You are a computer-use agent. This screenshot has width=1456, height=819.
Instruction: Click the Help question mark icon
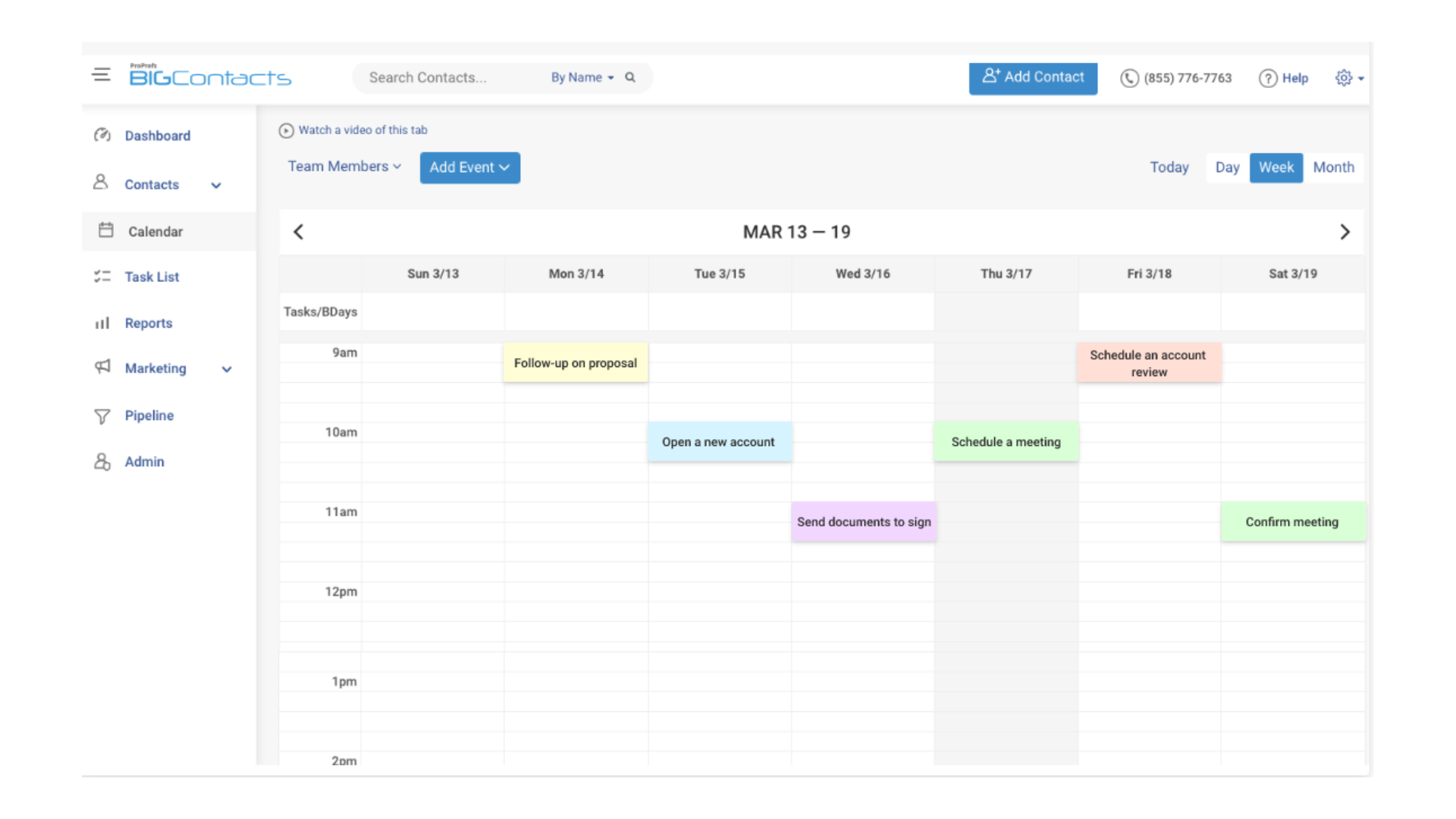pyautogui.click(x=1267, y=78)
